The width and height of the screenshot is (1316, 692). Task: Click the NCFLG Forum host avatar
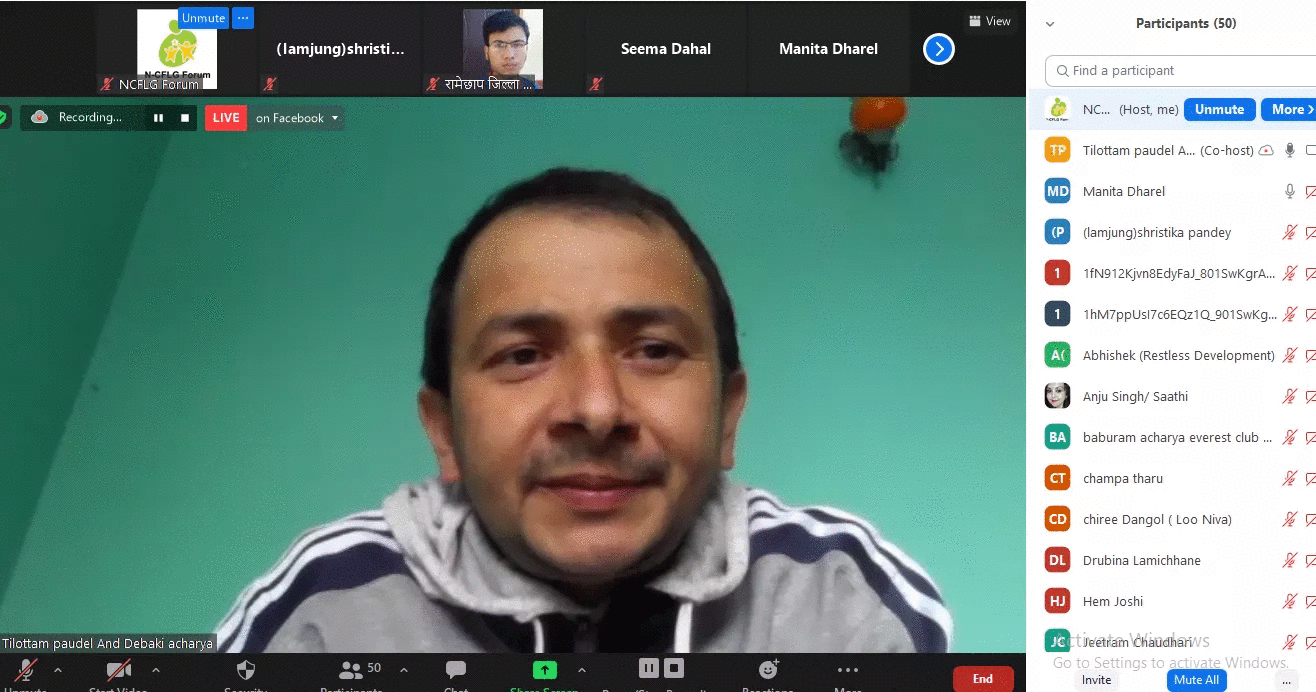[x=1057, y=109]
